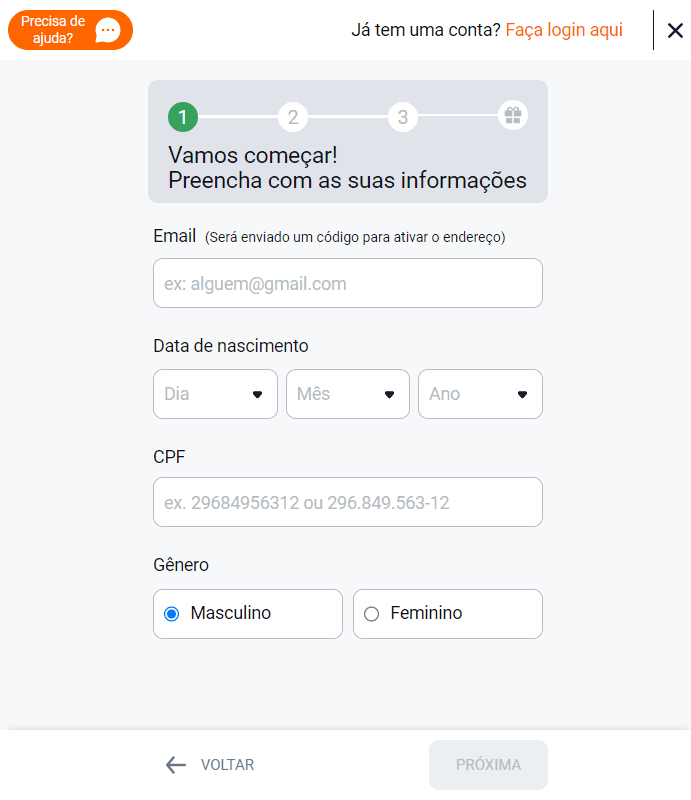Jump to step 2 circle
691x800 pixels.
click(x=293, y=117)
